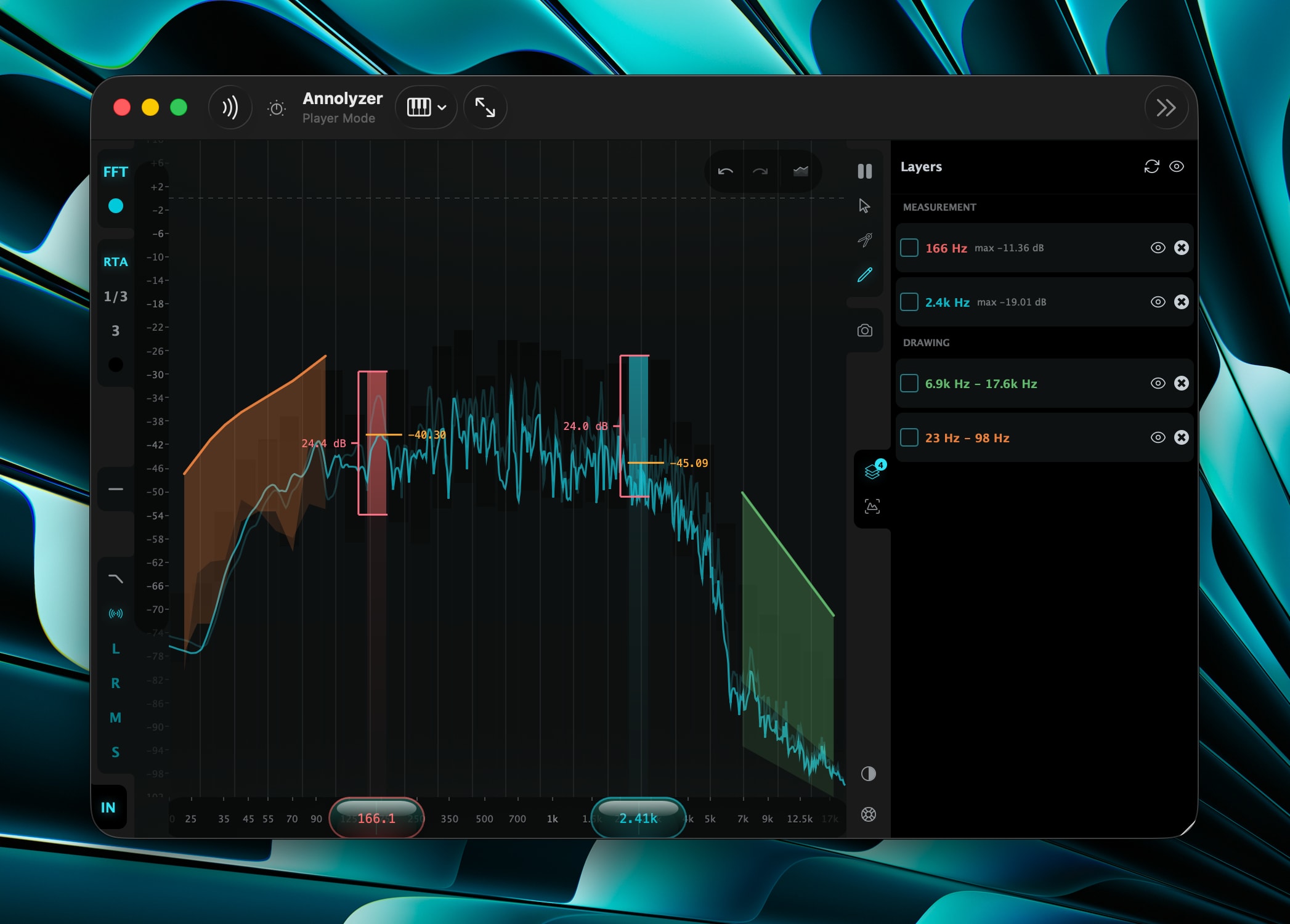Check the 2.4k Hz measurement checkbox
The height and width of the screenshot is (924, 1290).
pos(909,302)
